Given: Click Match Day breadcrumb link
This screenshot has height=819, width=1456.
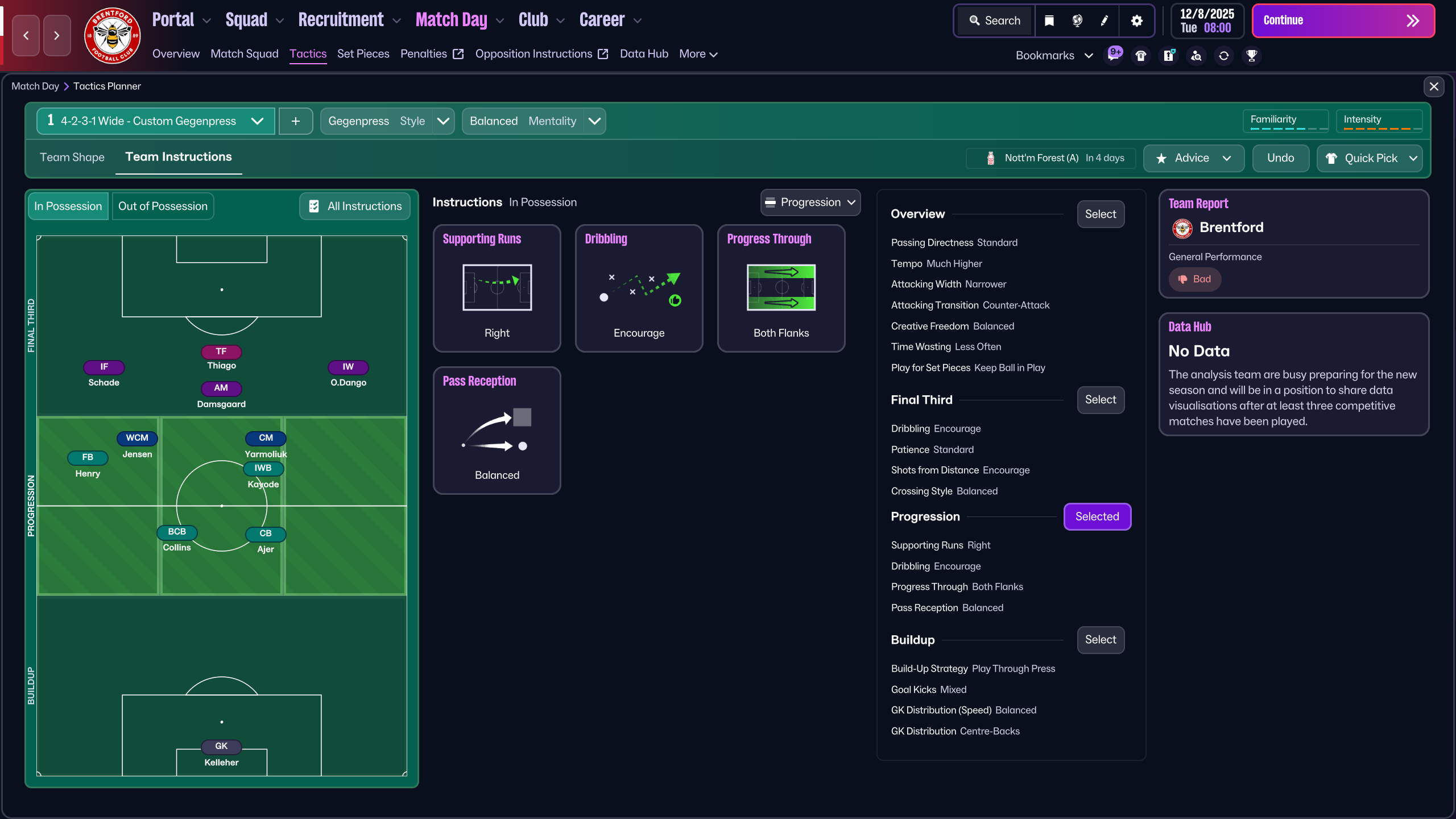Looking at the screenshot, I should pyautogui.click(x=35, y=86).
